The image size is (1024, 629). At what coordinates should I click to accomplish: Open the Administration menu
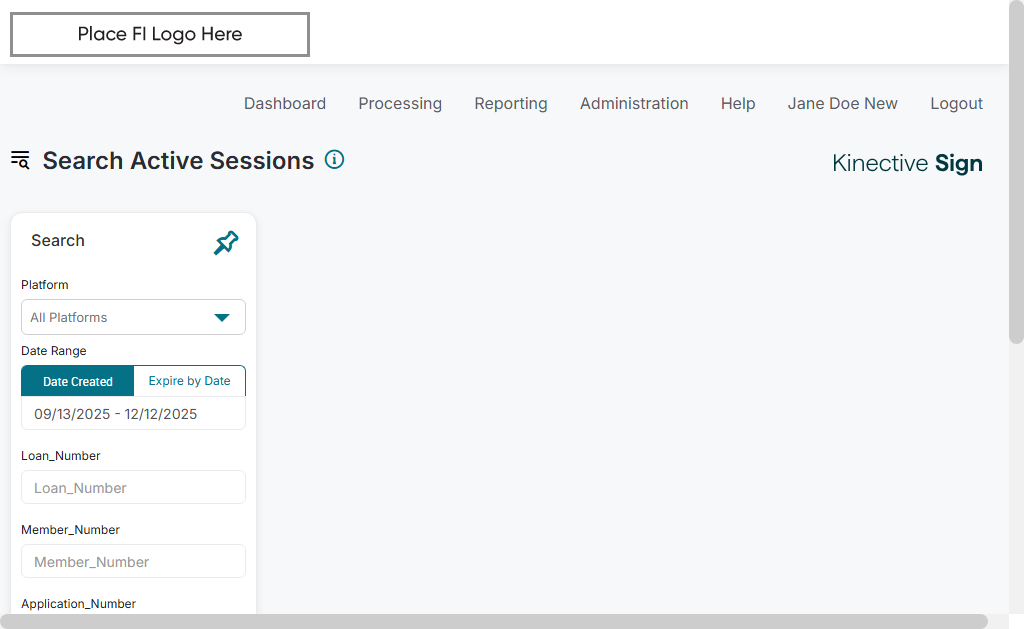pyautogui.click(x=634, y=103)
